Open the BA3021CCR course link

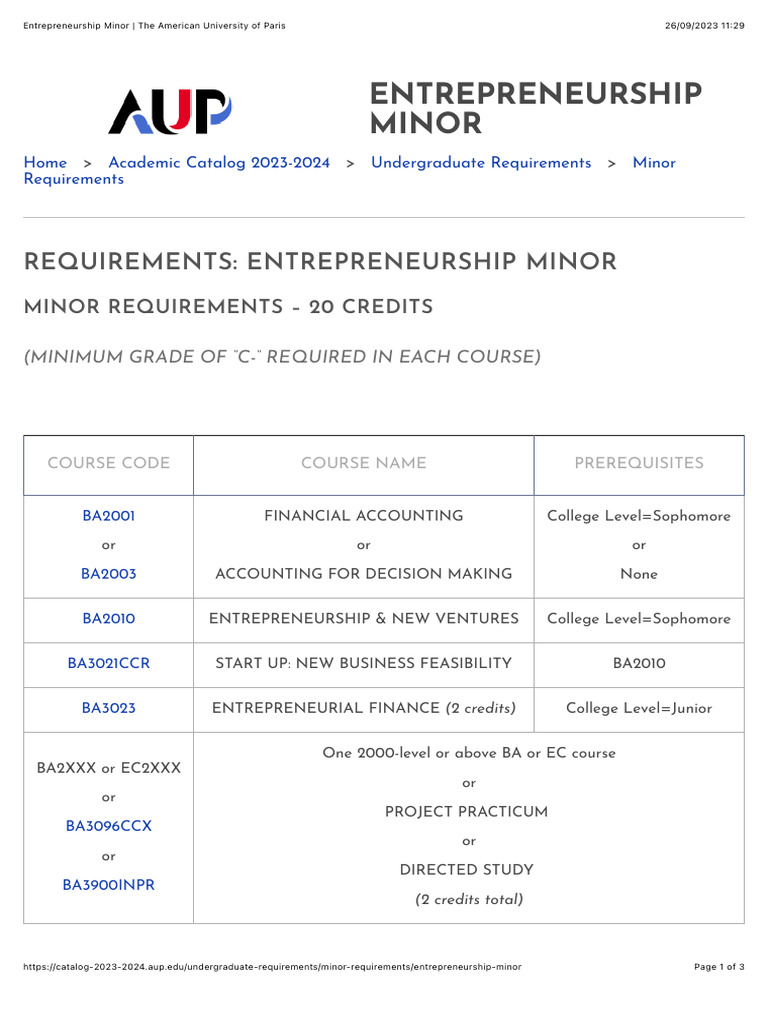click(x=109, y=663)
